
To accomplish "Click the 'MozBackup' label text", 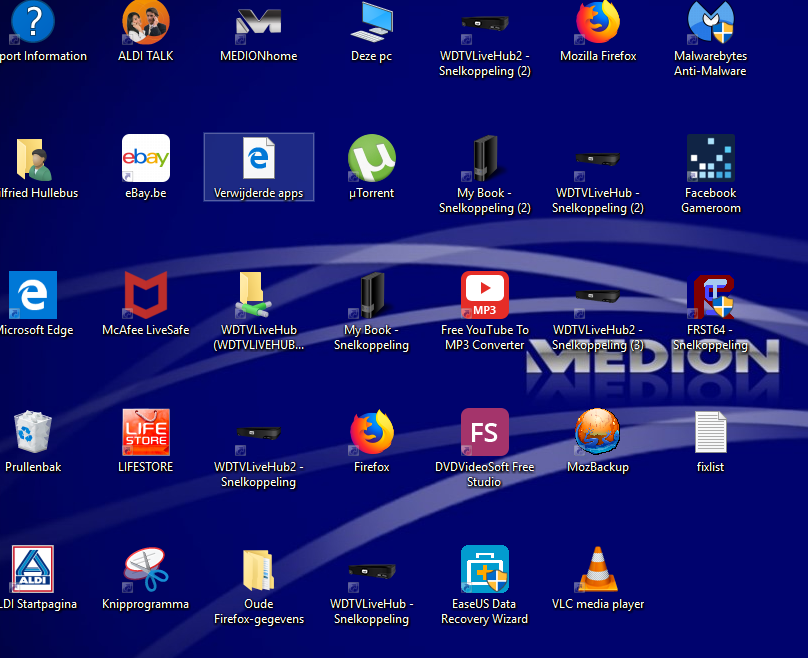I will click(x=598, y=467).
